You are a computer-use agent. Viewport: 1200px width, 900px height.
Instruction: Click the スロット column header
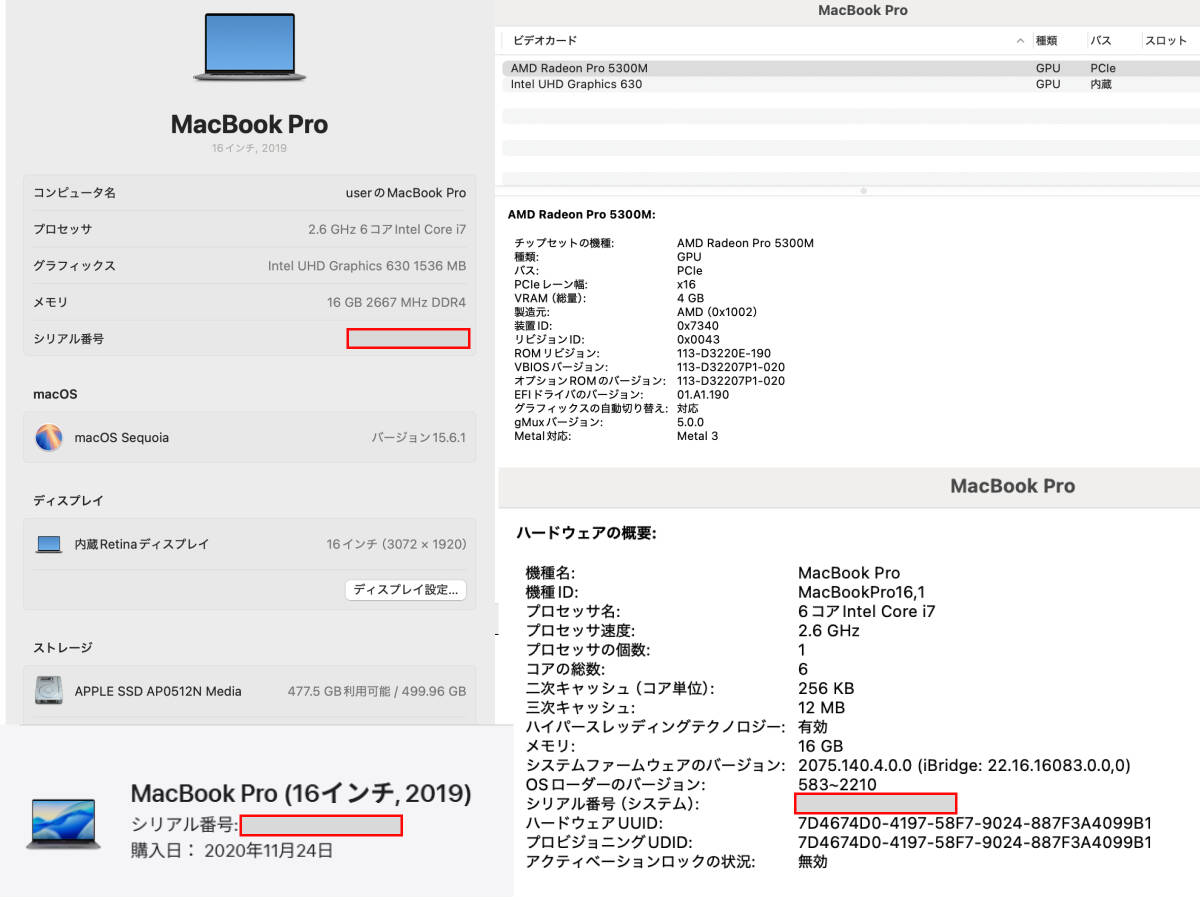tap(1166, 41)
